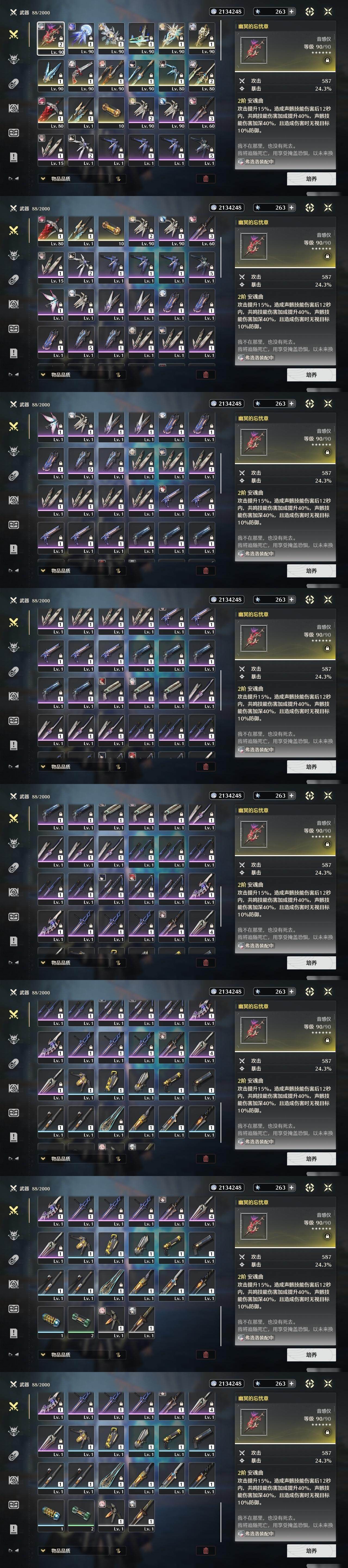Open the weapons tab crossed-swords icon in topmost sidebar

pos(13,34)
